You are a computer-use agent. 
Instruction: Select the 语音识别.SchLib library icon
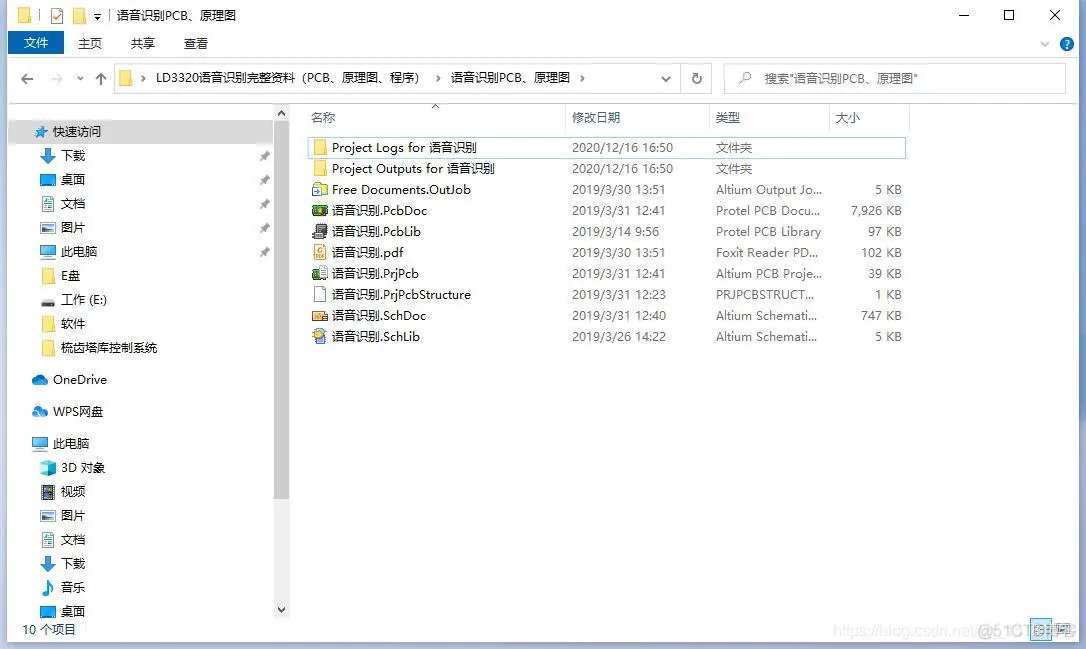click(x=319, y=337)
